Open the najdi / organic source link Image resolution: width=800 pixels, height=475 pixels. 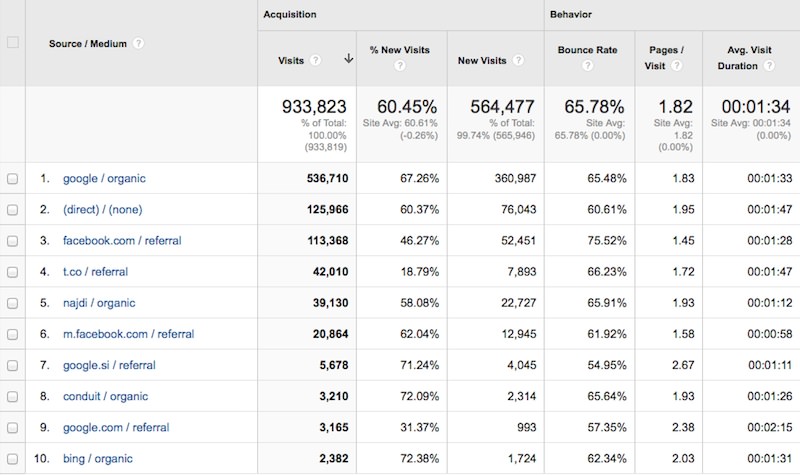98,303
